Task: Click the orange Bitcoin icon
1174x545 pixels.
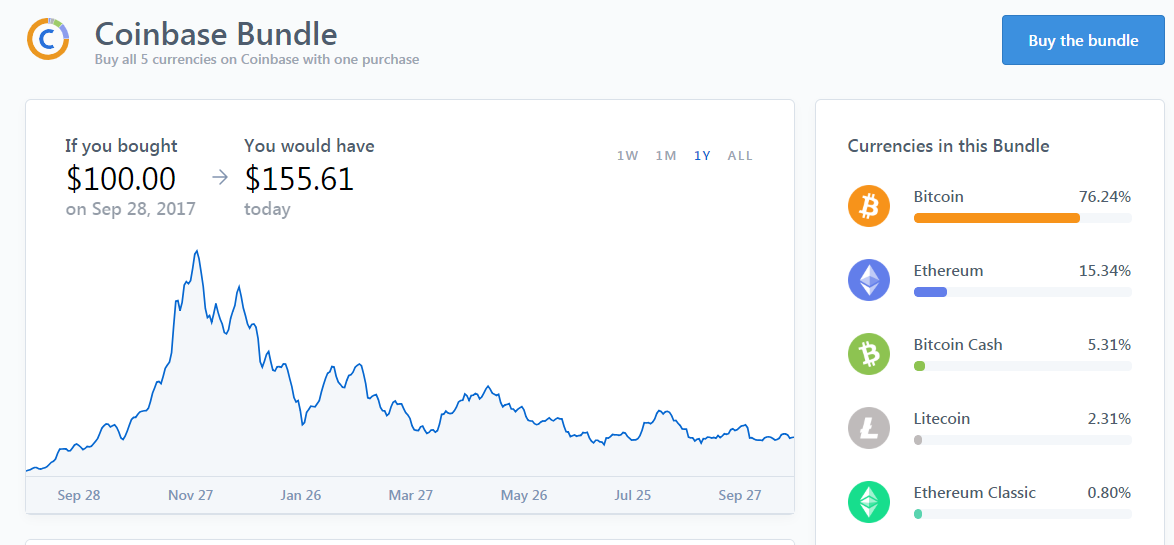Action: [868, 206]
